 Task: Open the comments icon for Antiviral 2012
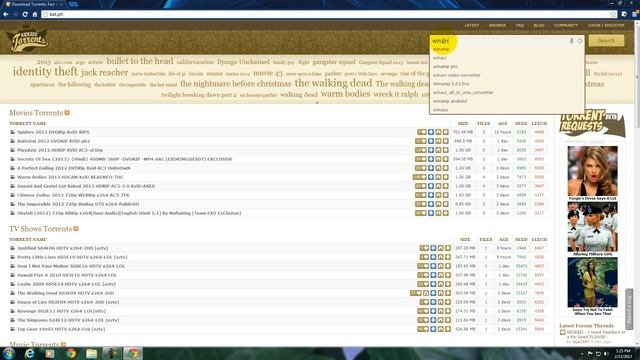click(420, 141)
